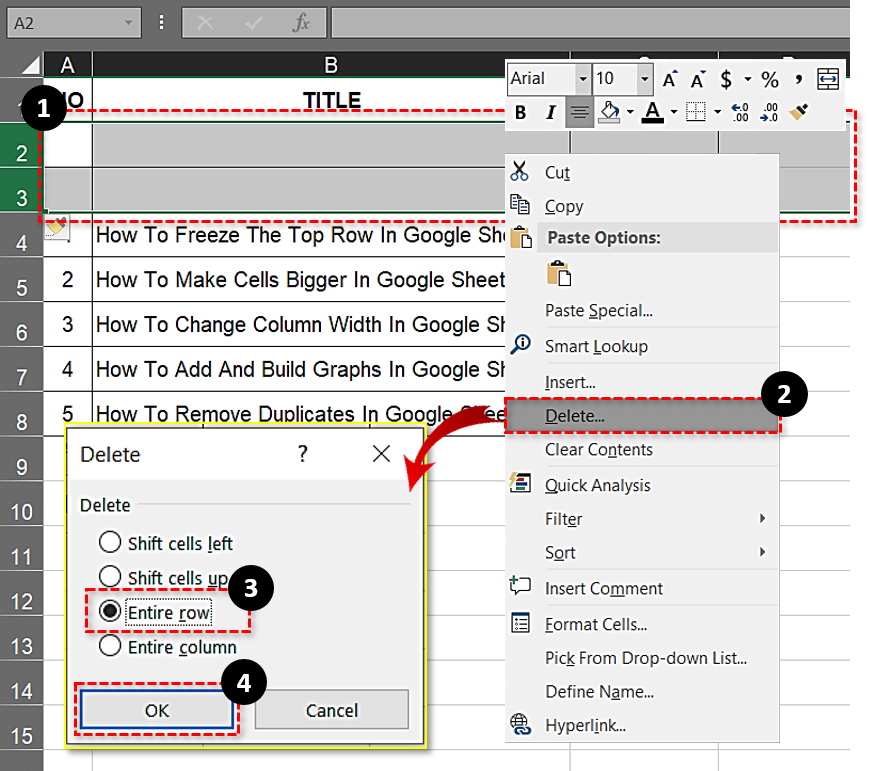The height and width of the screenshot is (771, 869).
Task: Click OK in the Delete dialog
Action: [x=157, y=709]
